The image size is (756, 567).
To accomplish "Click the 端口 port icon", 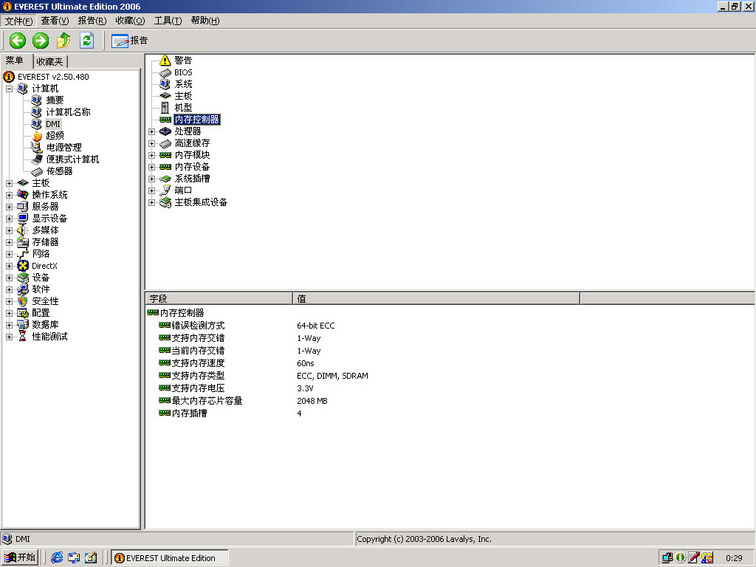I will tap(165, 190).
